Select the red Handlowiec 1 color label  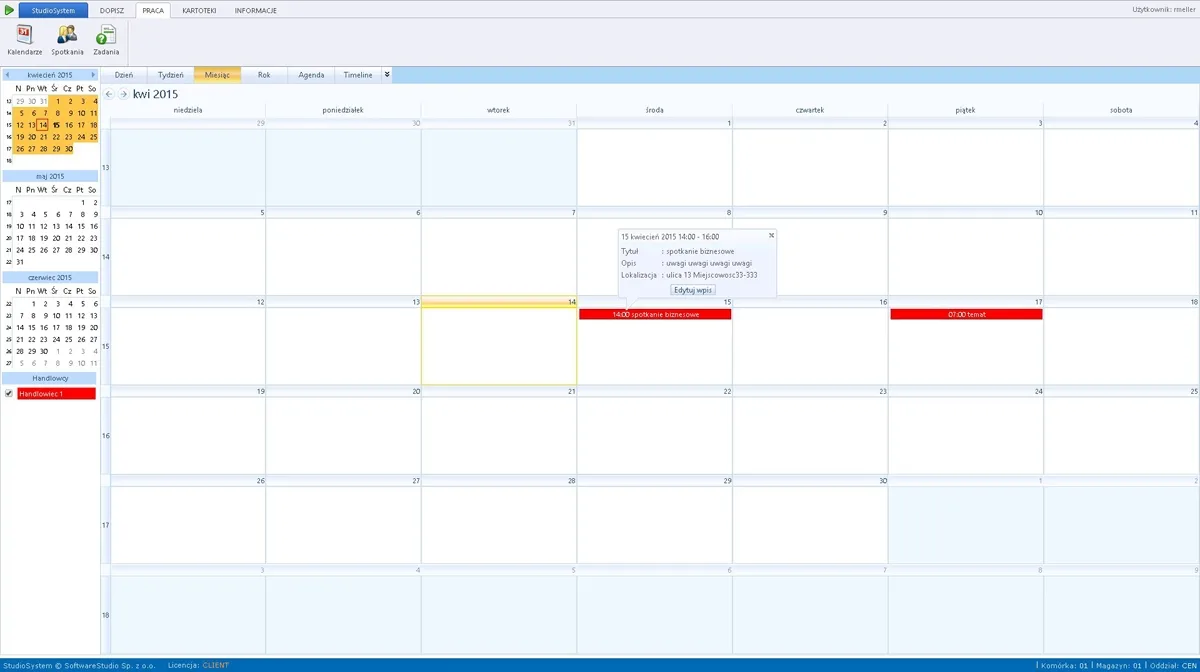click(x=56, y=394)
